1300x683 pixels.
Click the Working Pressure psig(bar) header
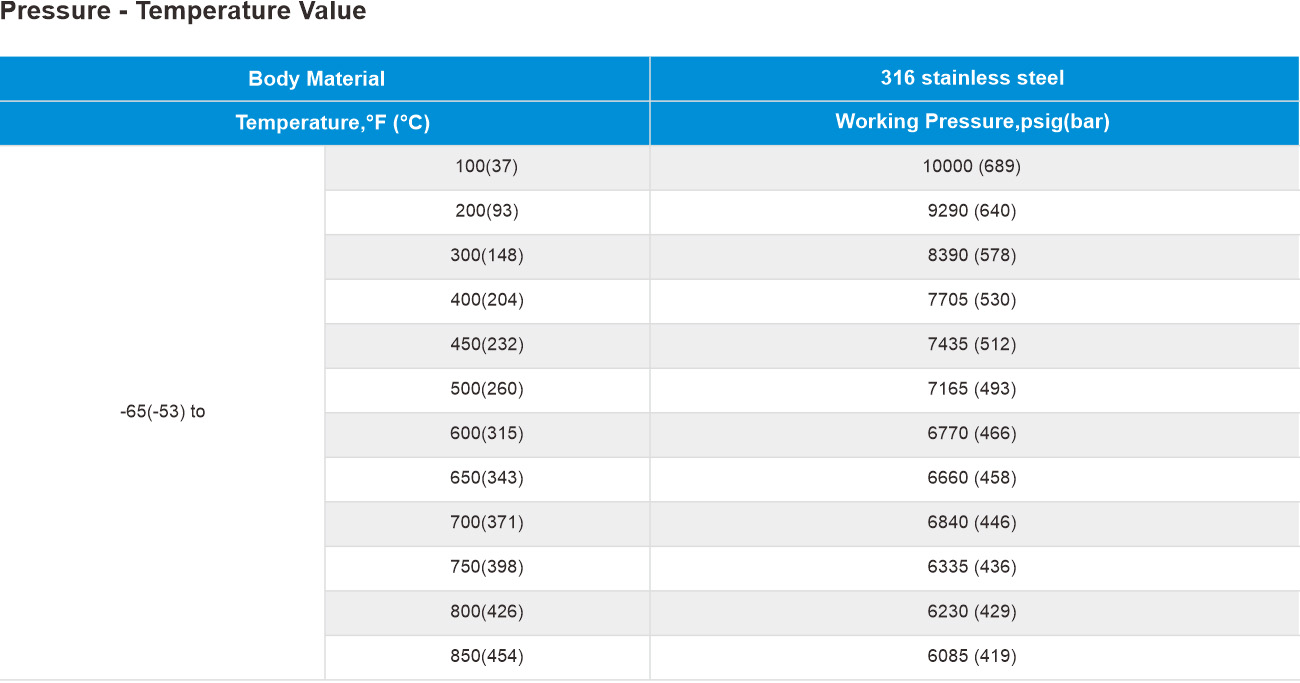[x=975, y=123]
